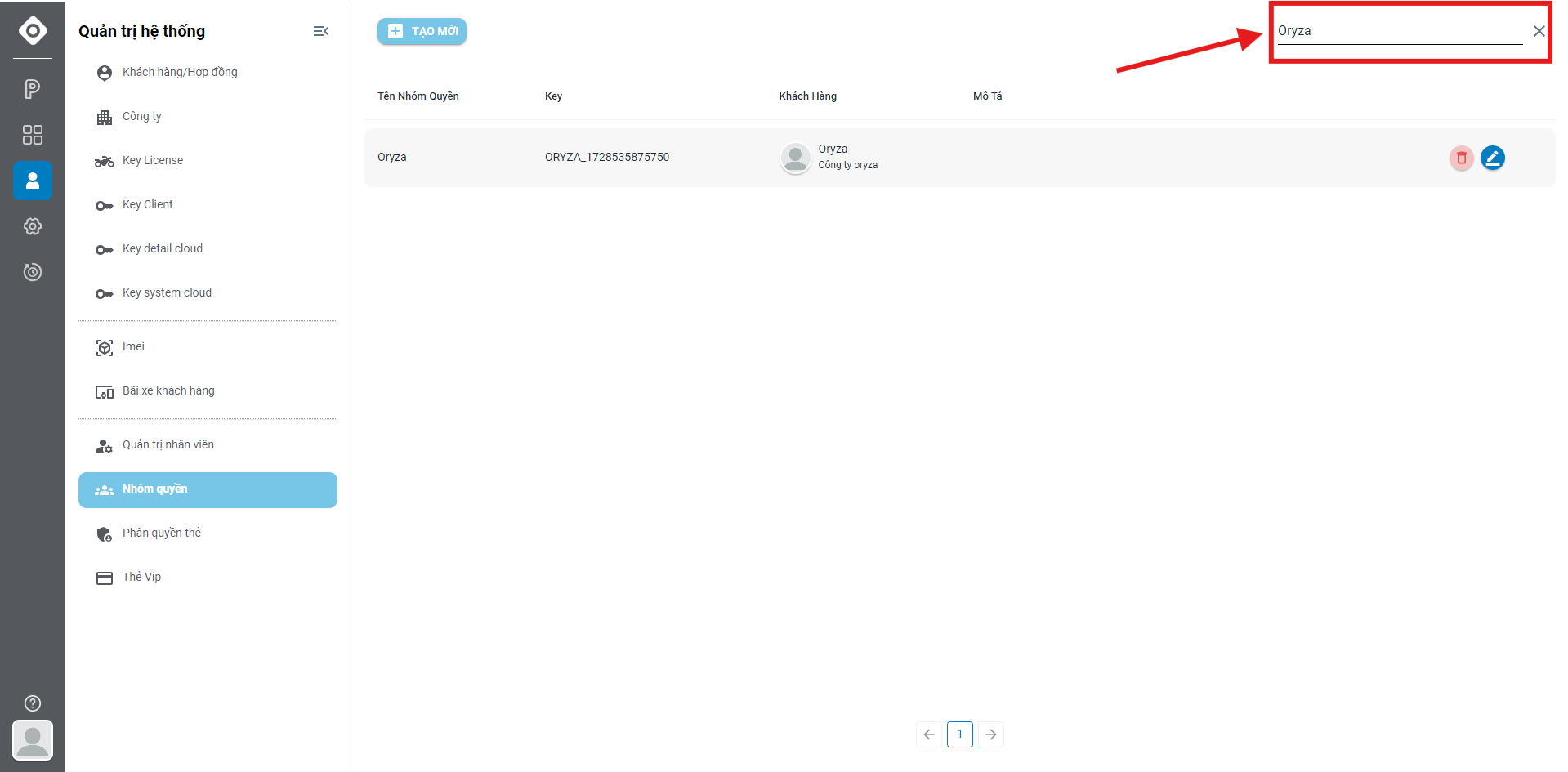This screenshot has height=772, width=1568.
Task: Click the Key Client key icon
Action: 105,206
